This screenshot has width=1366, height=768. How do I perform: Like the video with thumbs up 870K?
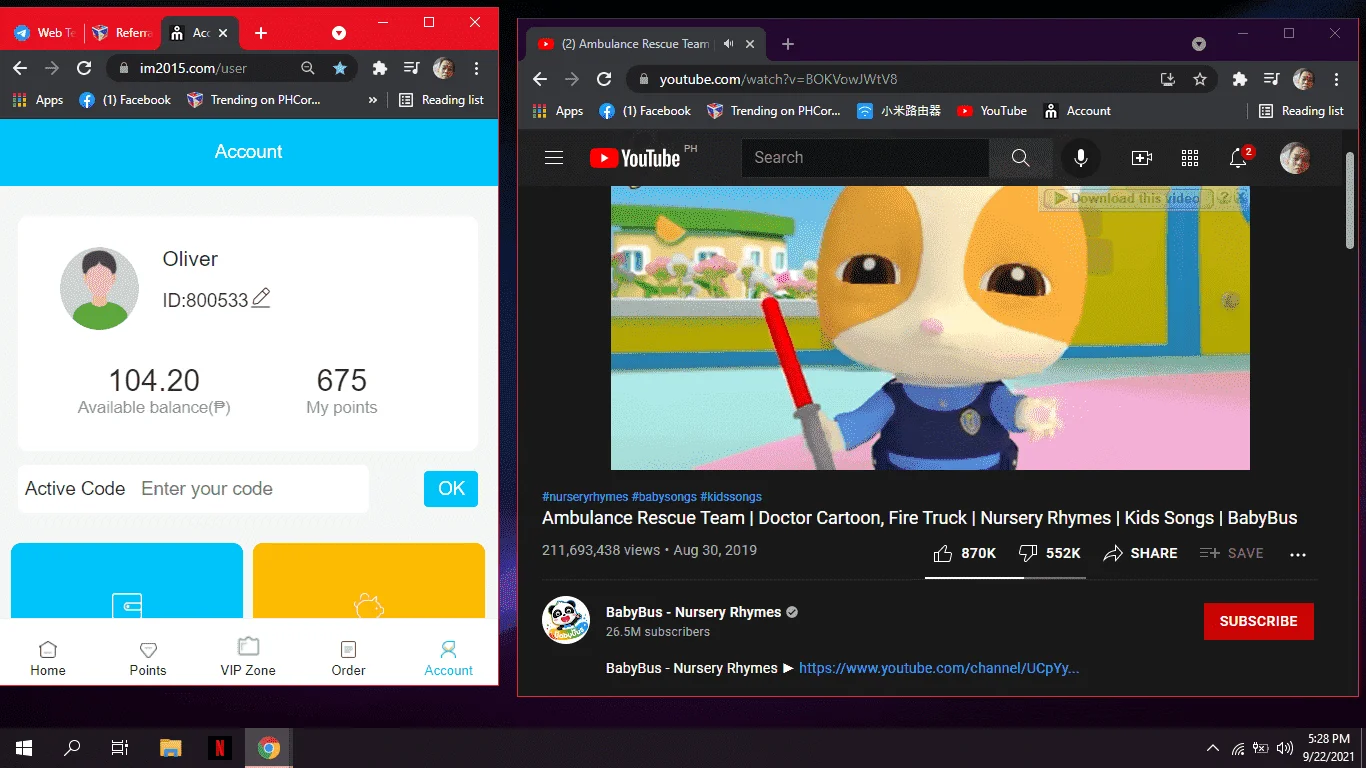964,553
